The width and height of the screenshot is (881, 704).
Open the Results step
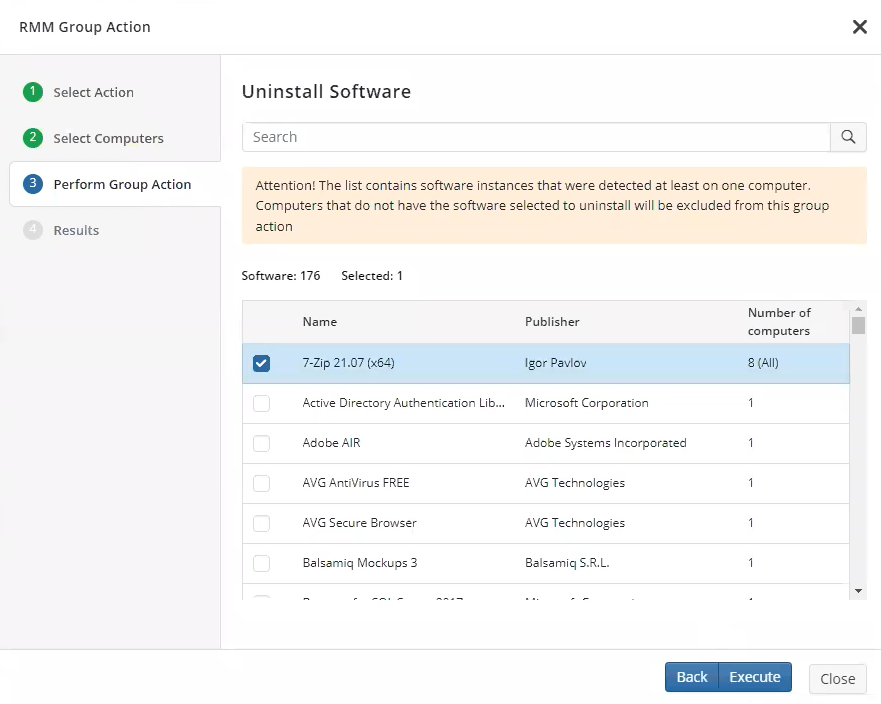point(76,230)
